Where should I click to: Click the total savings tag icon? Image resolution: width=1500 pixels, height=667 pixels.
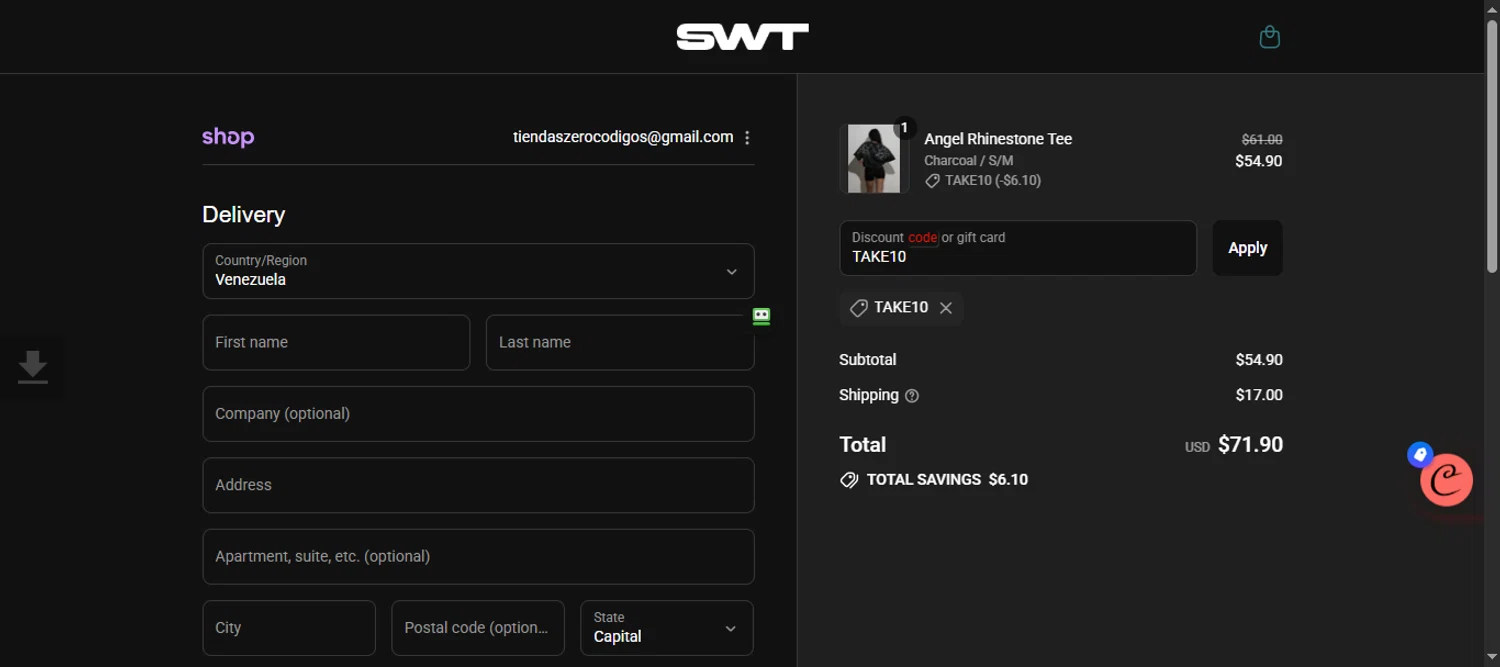[x=849, y=480]
